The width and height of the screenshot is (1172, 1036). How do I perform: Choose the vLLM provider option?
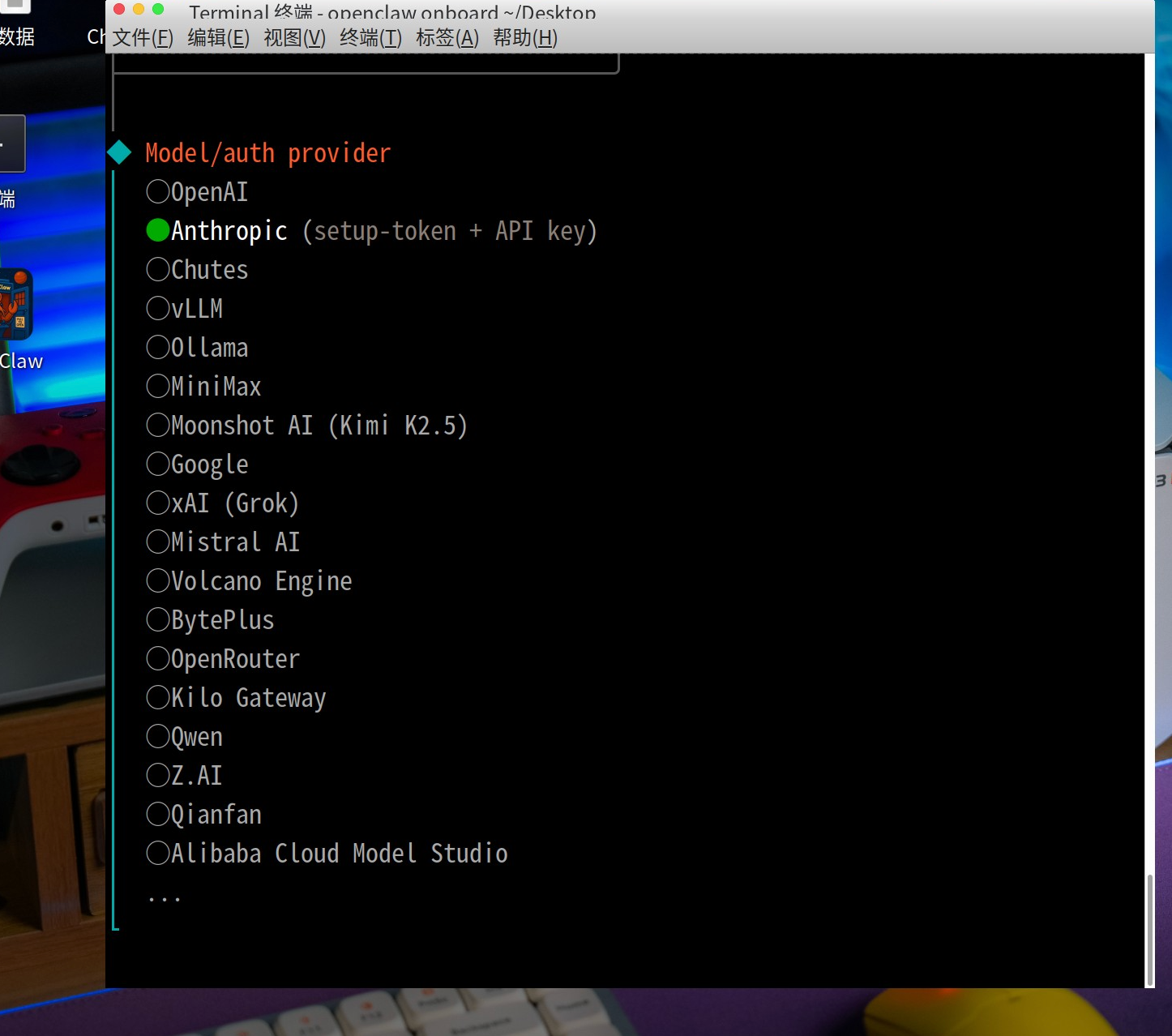click(x=184, y=309)
